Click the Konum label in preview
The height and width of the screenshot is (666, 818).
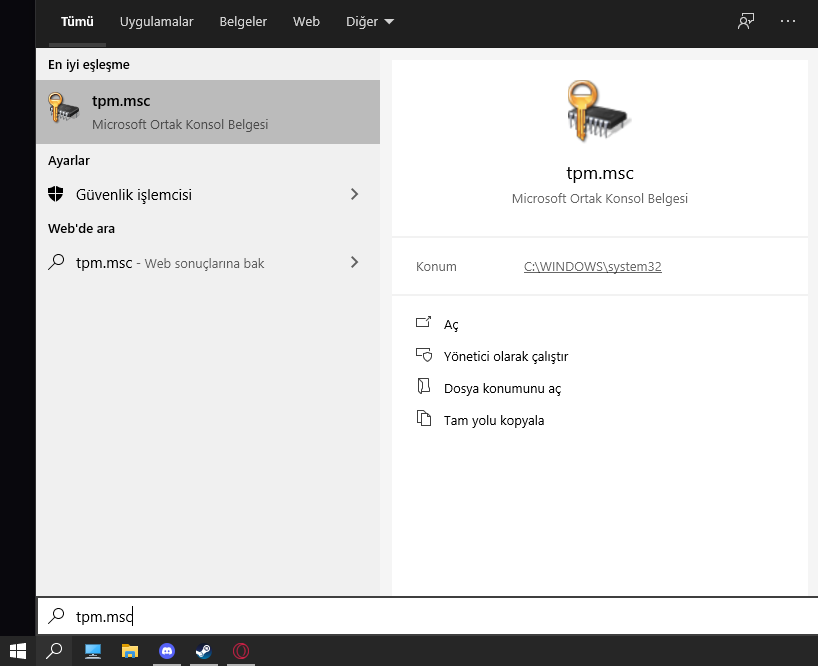(436, 267)
